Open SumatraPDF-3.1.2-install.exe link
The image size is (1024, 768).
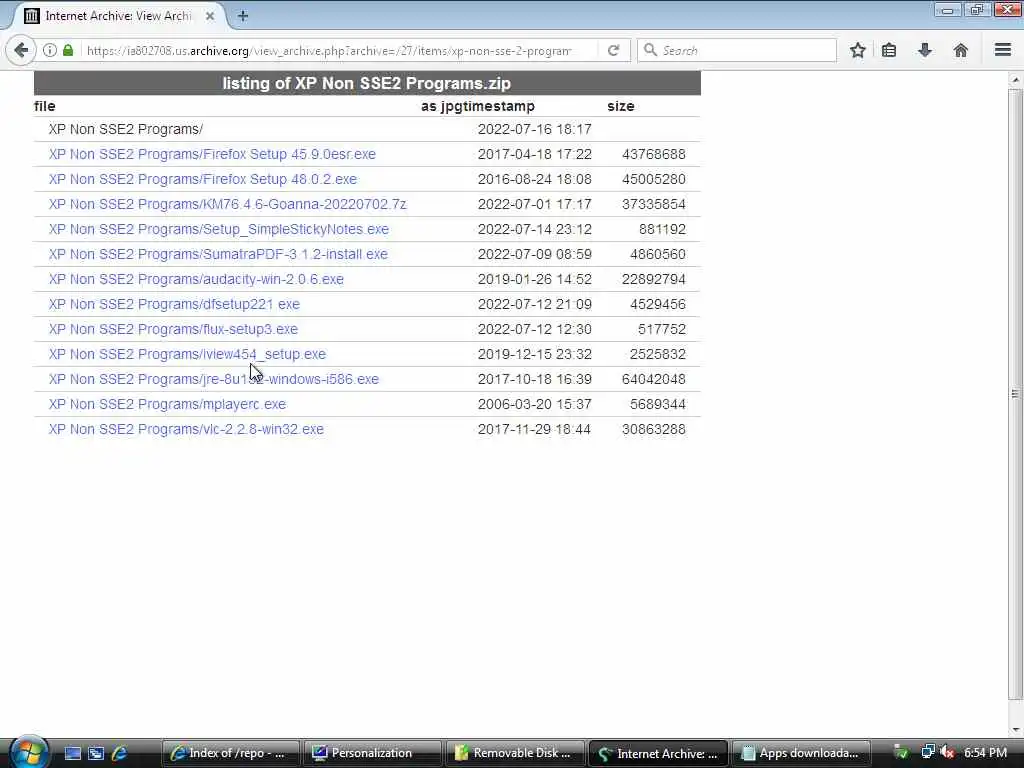218,254
